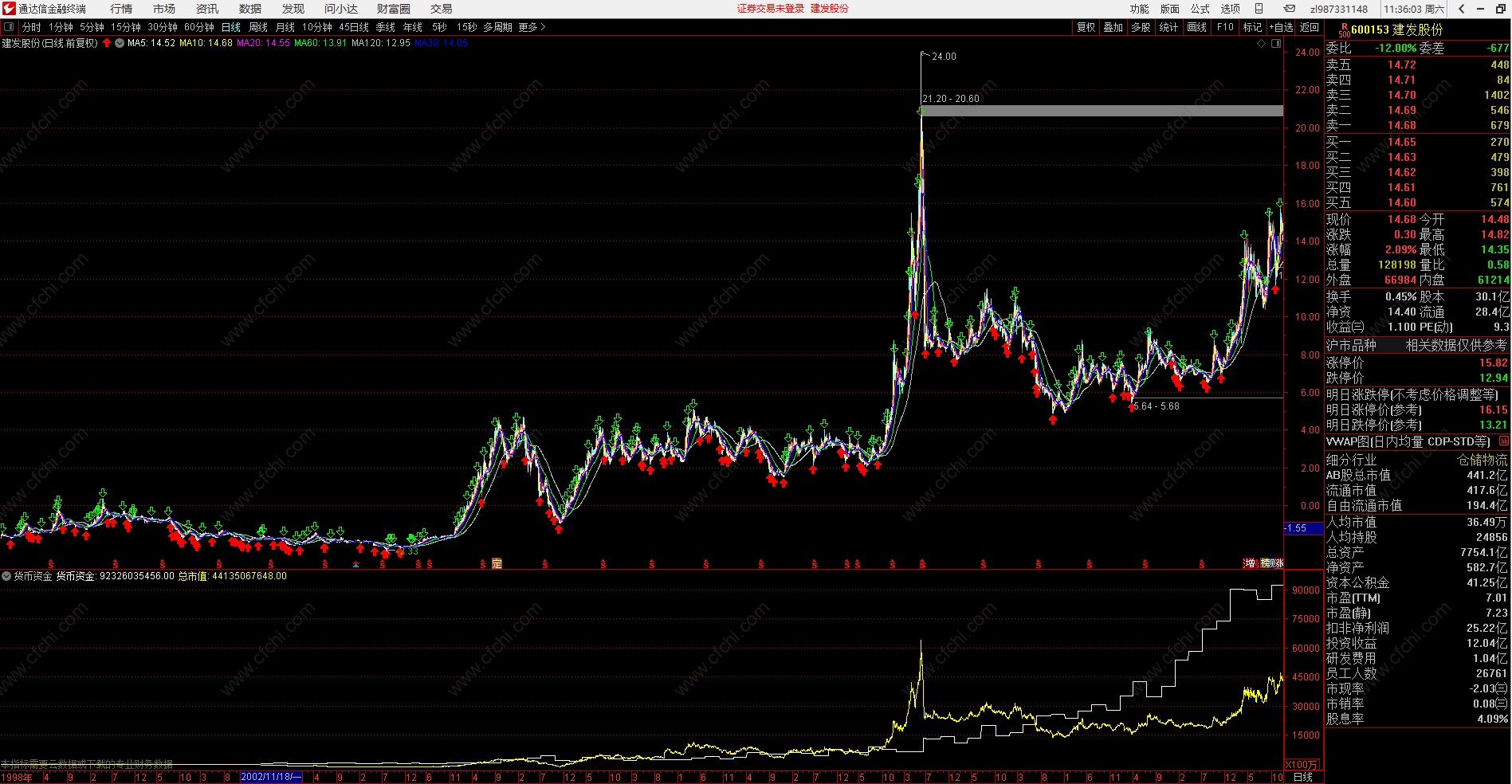Switch to 30分钟 period
1512x784 pixels.
(x=163, y=27)
